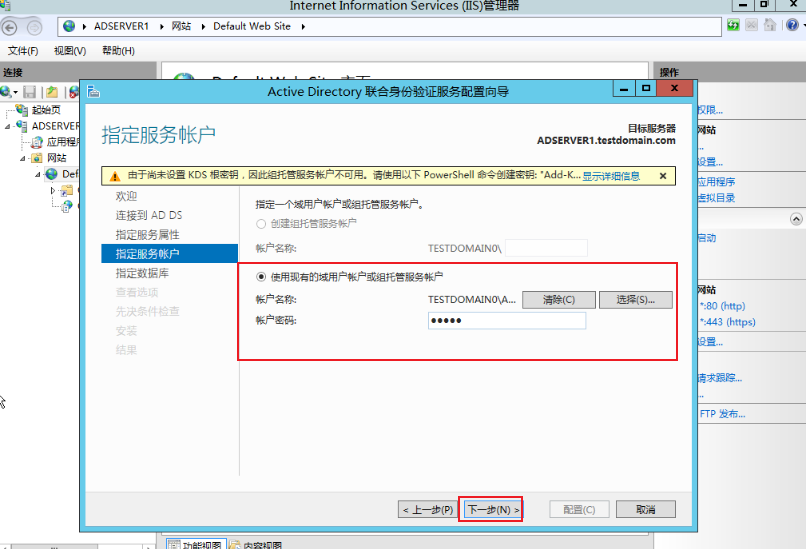Open dropdown arrow next to connect globe icon
The height and width of the screenshot is (549, 806).
(x=15, y=93)
